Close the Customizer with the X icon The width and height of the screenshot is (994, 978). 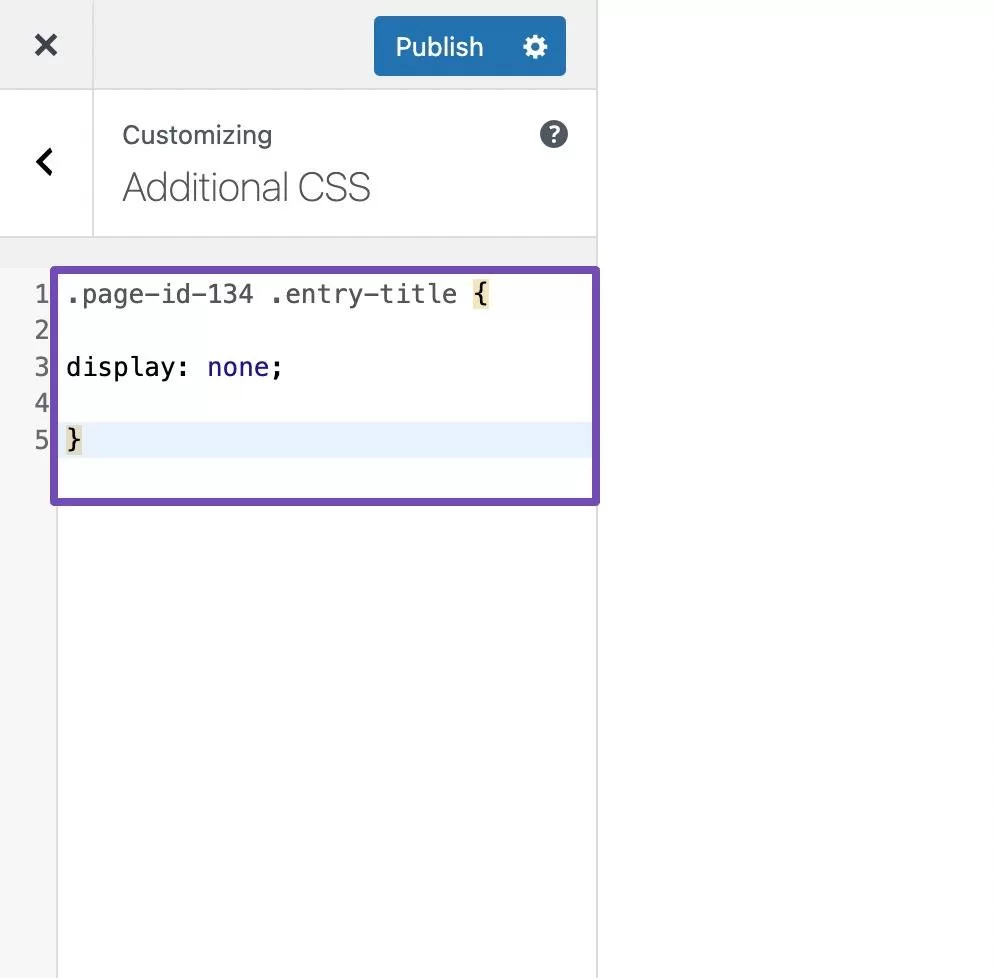point(46,45)
